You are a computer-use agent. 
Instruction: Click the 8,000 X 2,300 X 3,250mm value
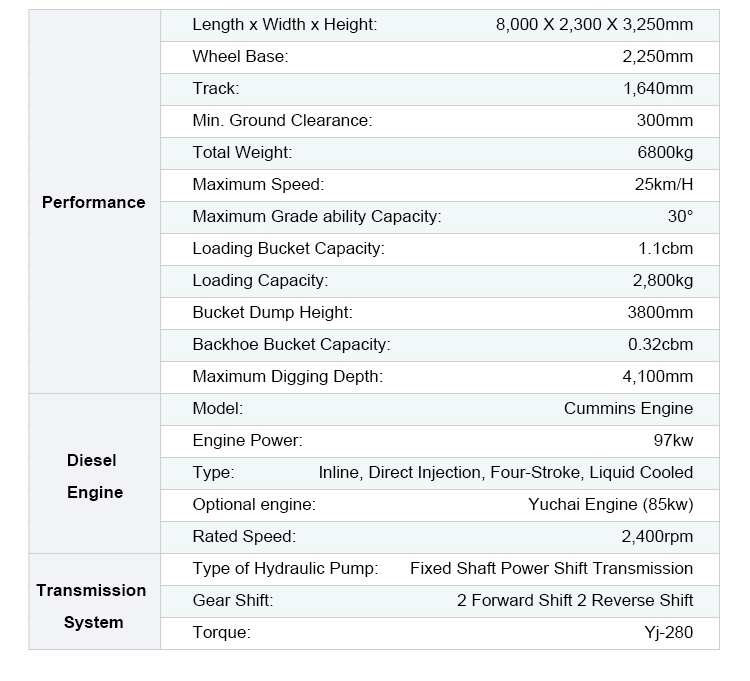tap(594, 25)
